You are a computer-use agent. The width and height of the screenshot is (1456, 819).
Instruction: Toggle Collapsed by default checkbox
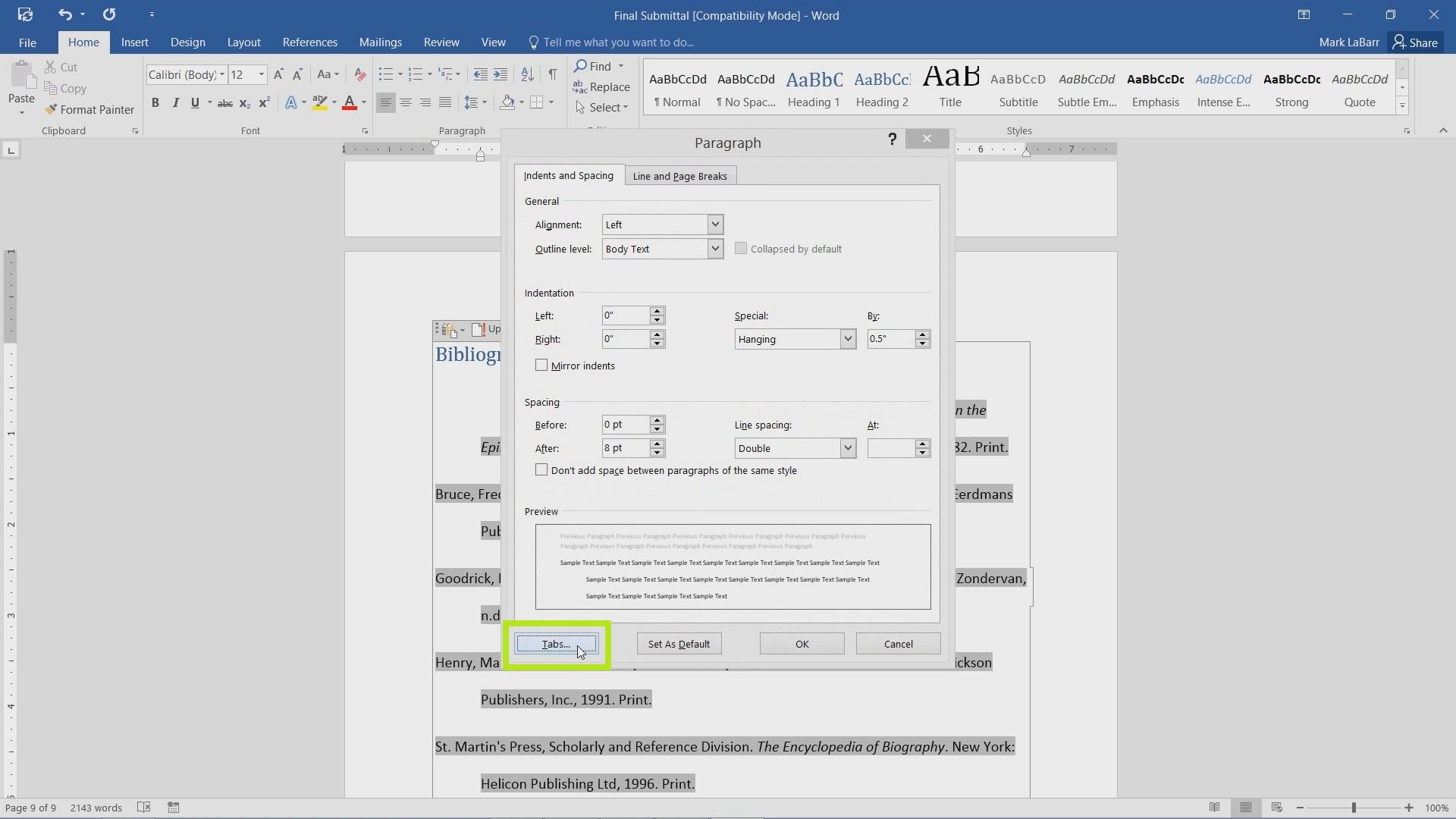[x=740, y=248]
